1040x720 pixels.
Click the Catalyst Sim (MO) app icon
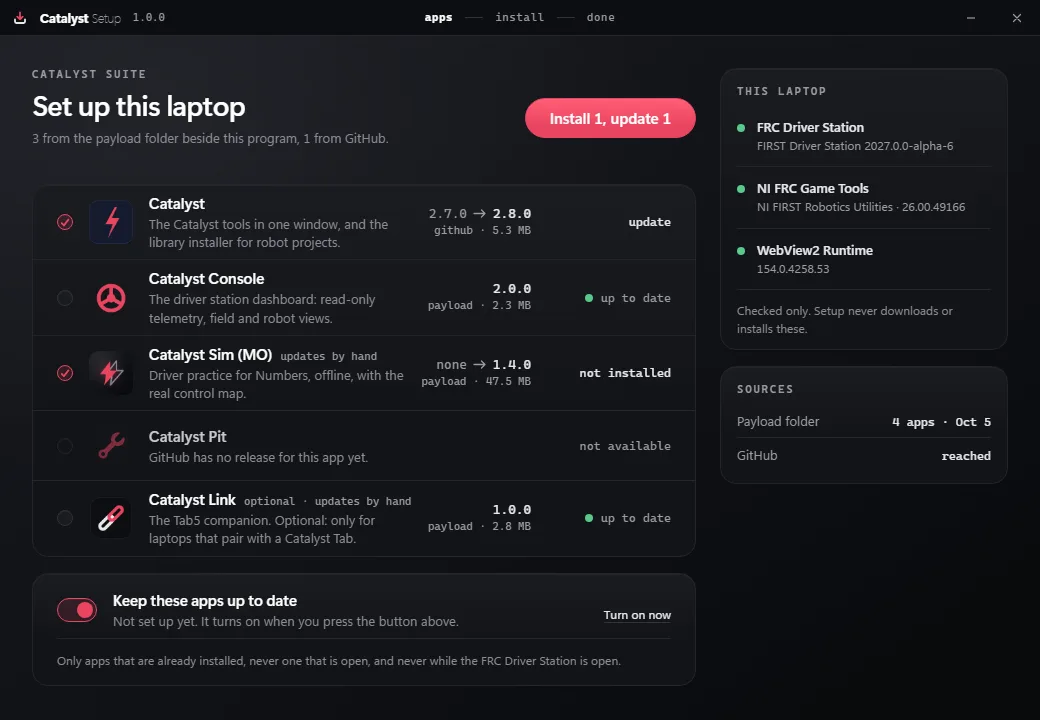tap(111, 373)
